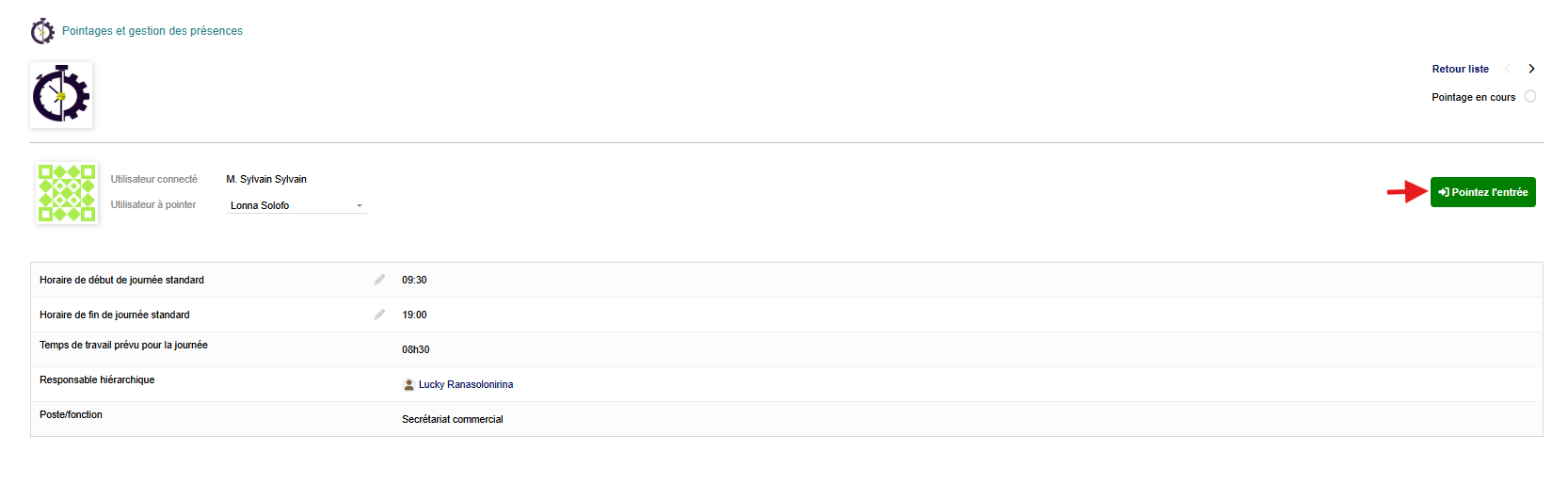Screen dimensions: 1568x484
Task: Toggle the 'Pointage en cours' indicator
Action: 1530,96
